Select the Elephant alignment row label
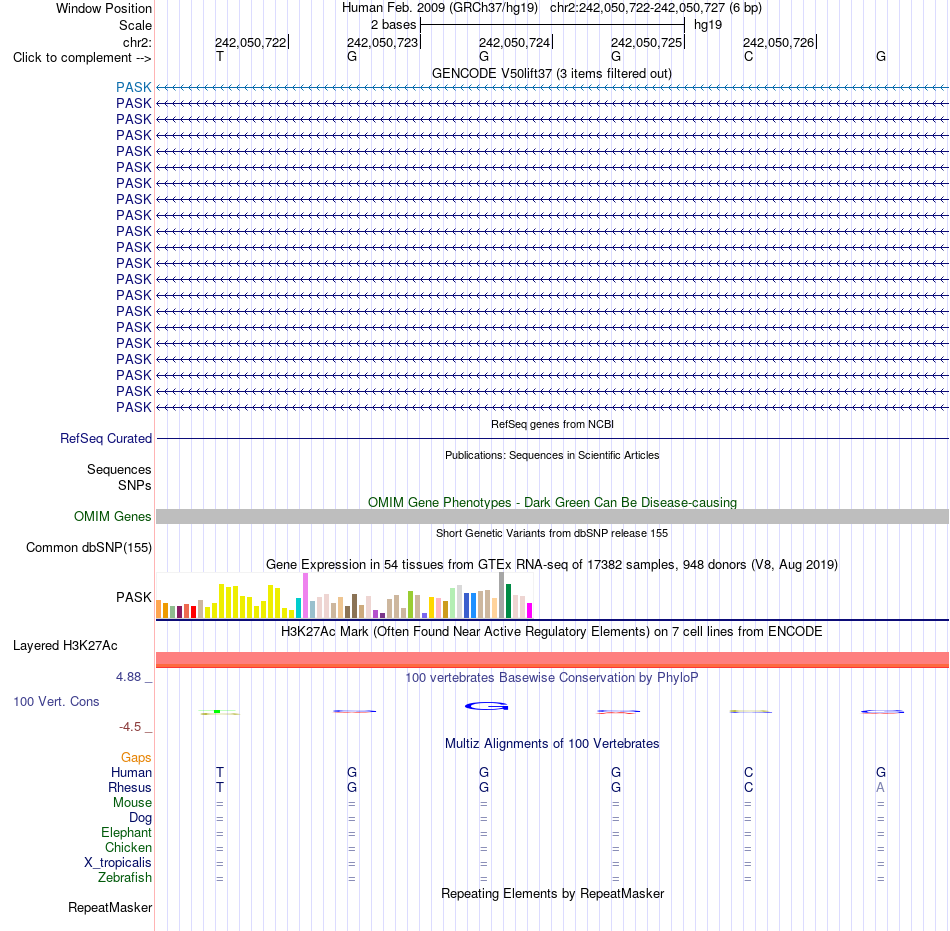Viewport: 950px width, 931px height. click(127, 832)
